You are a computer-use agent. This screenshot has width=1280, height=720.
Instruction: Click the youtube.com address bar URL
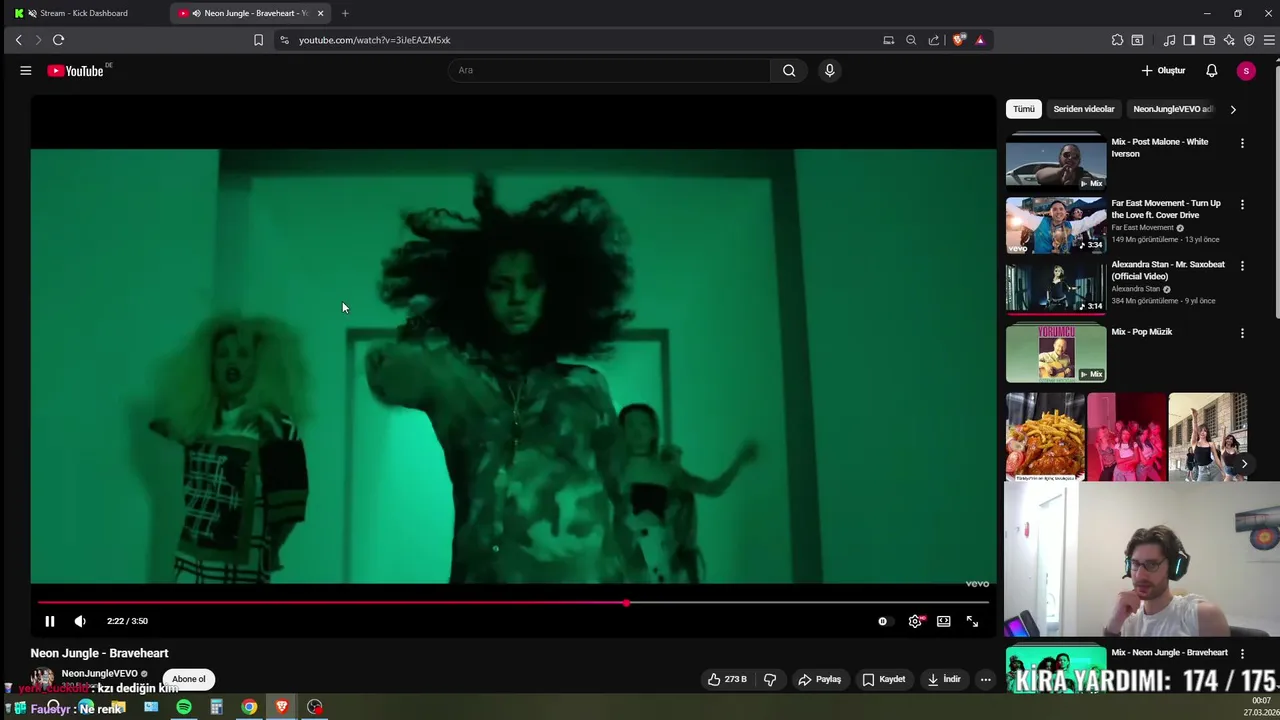pyautogui.click(x=375, y=40)
